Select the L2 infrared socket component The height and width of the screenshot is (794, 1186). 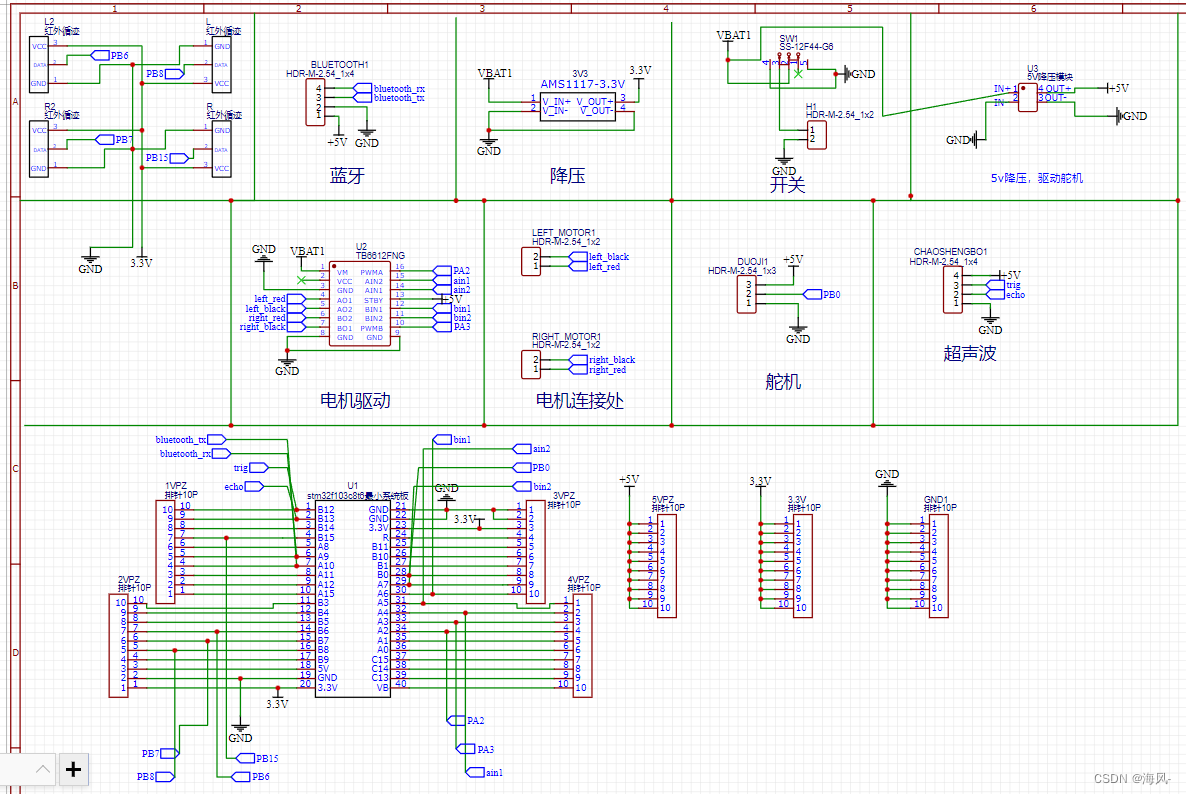tap(39, 64)
